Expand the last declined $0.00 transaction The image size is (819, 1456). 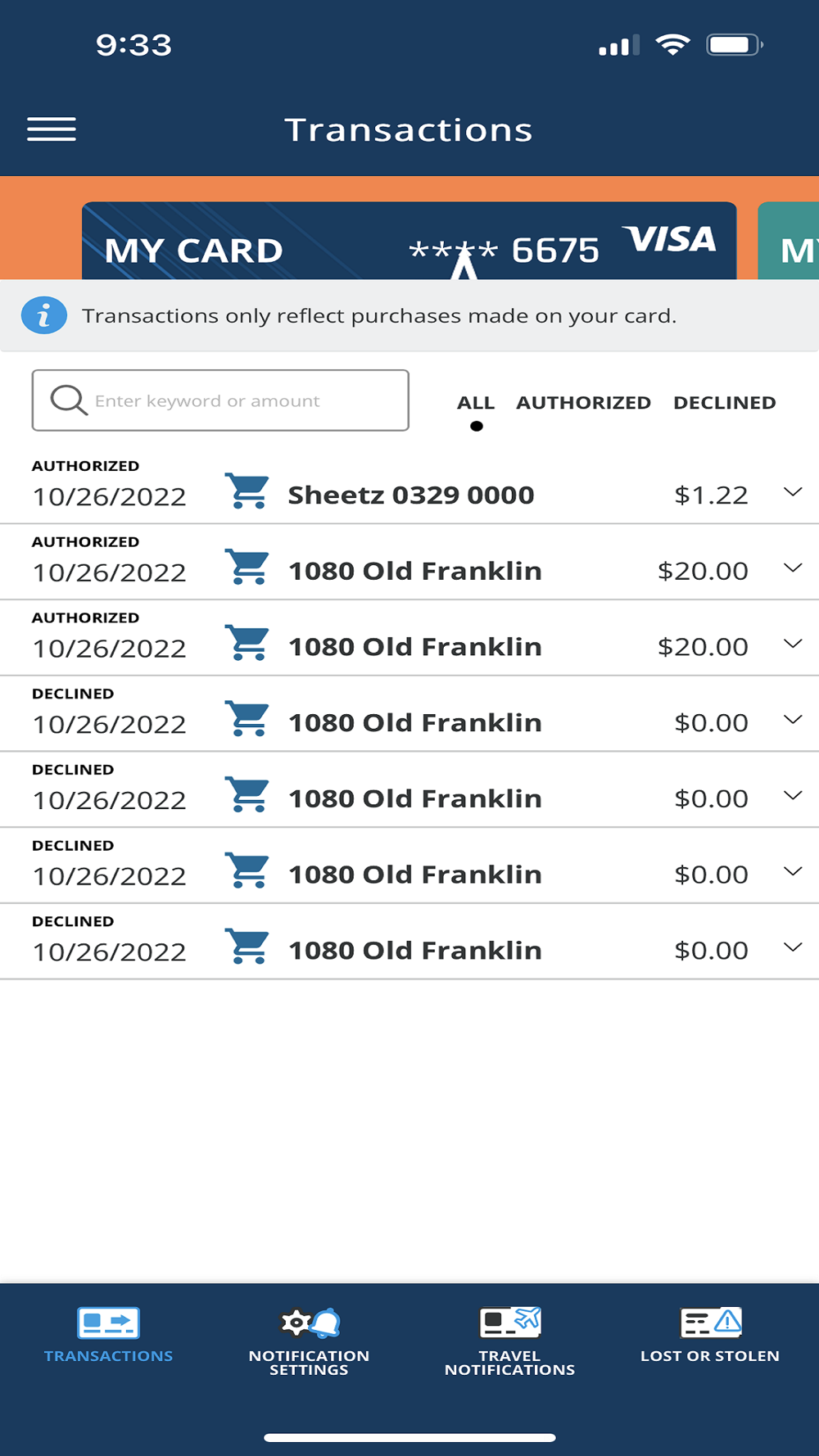tap(792, 947)
